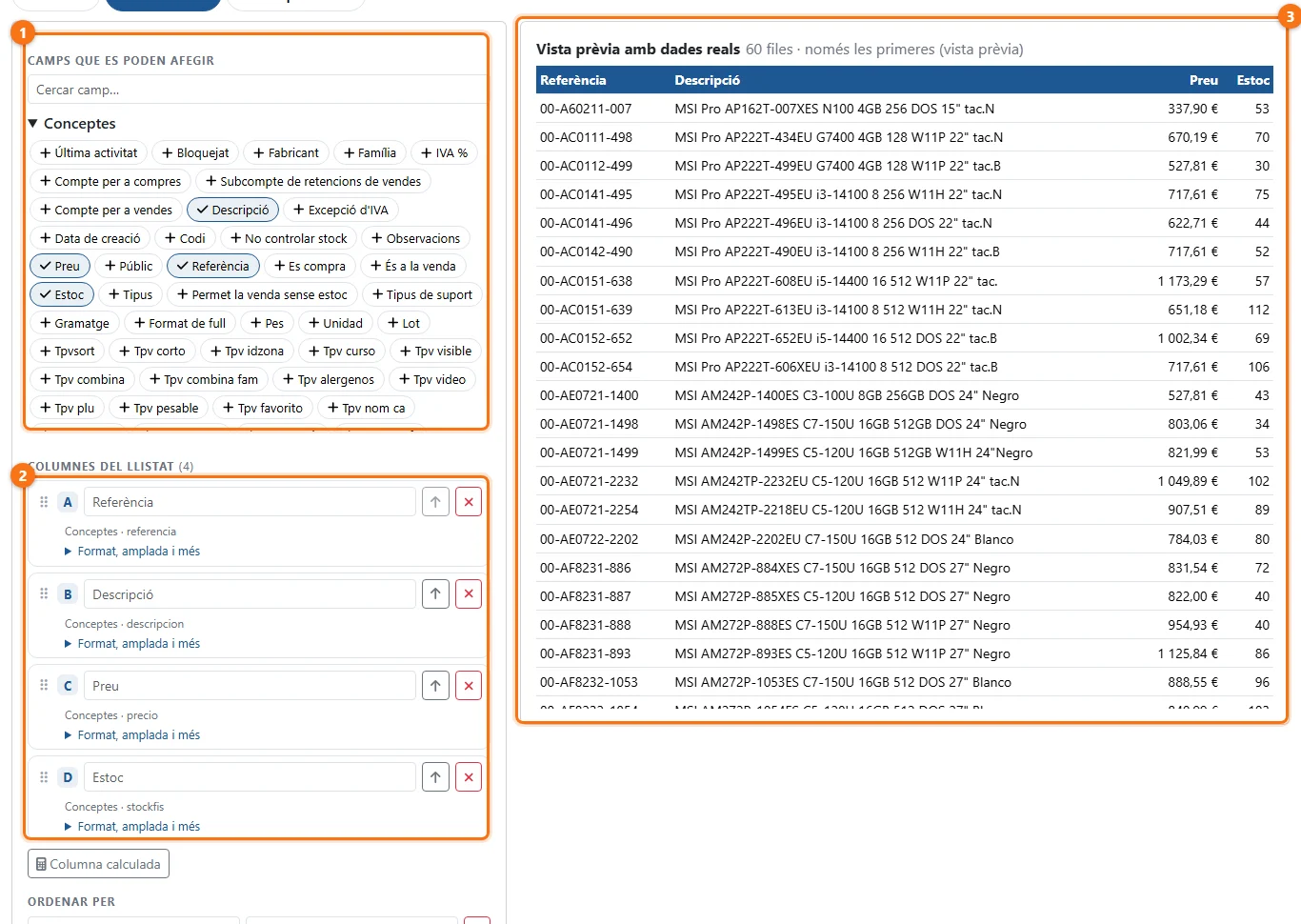1301x924 pixels.
Task: Expand Format, amplada i més under Descripció
Action: coord(132,644)
